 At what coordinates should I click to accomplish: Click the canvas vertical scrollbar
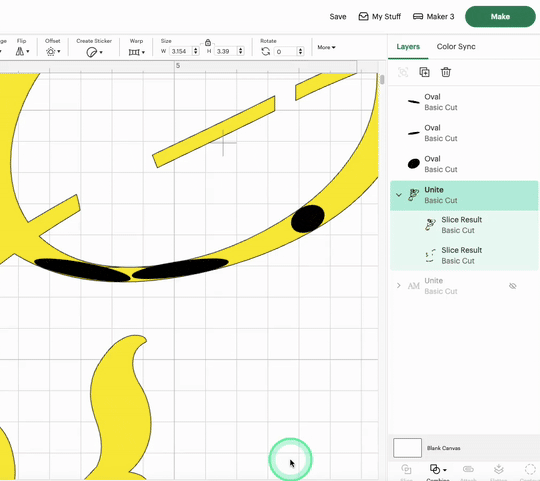pos(382,80)
